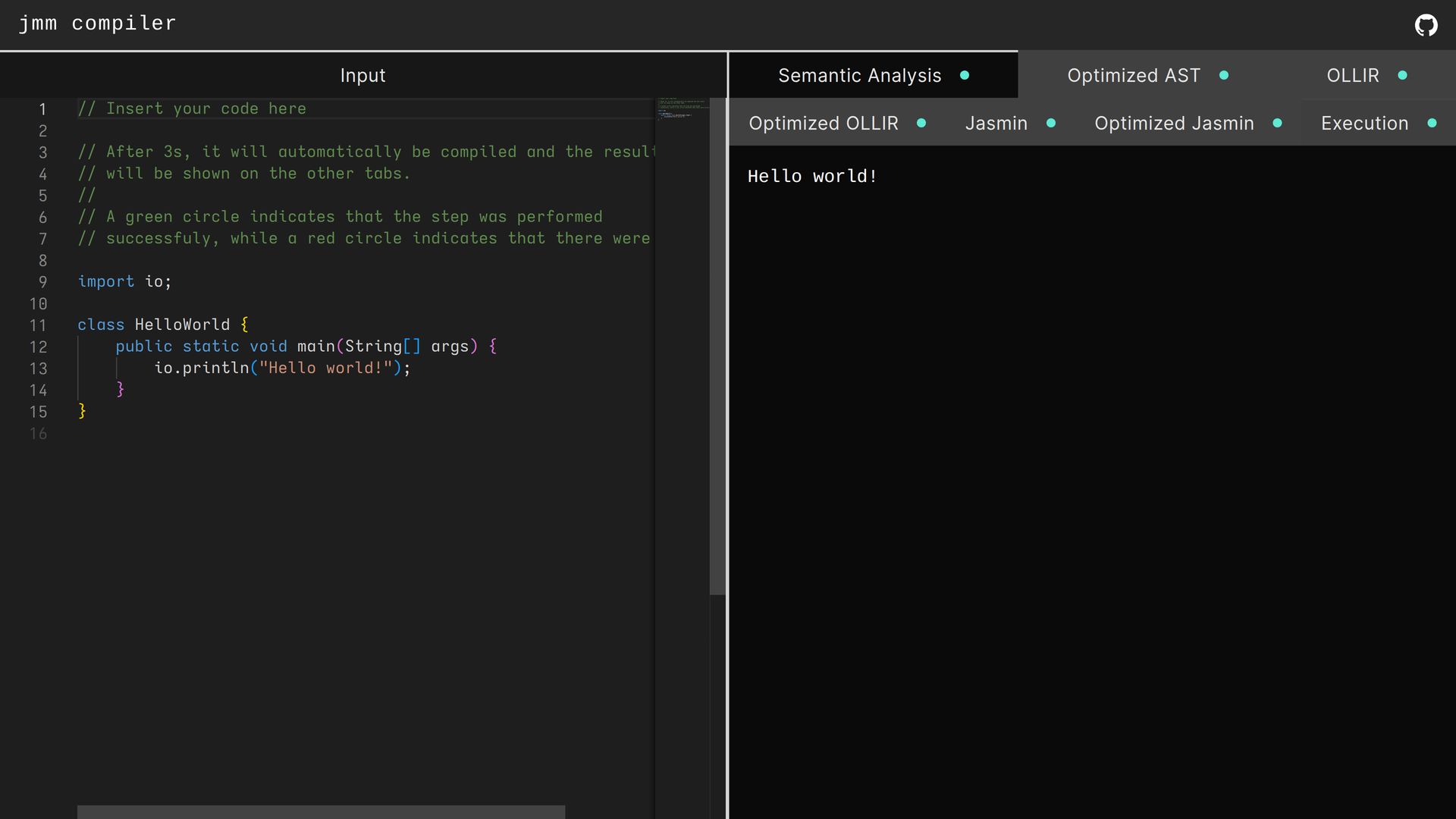Select the Execution tab
Image resolution: width=1456 pixels, height=819 pixels.
tap(1363, 124)
